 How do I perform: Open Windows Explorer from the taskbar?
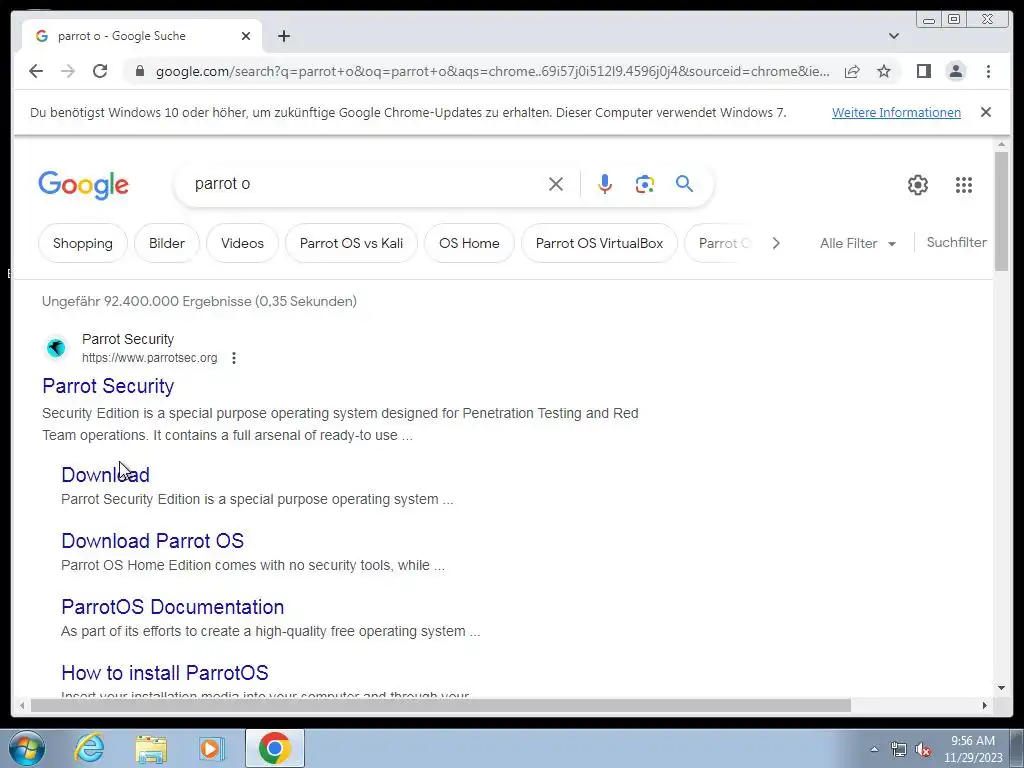pyautogui.click(x=151, y=748)
